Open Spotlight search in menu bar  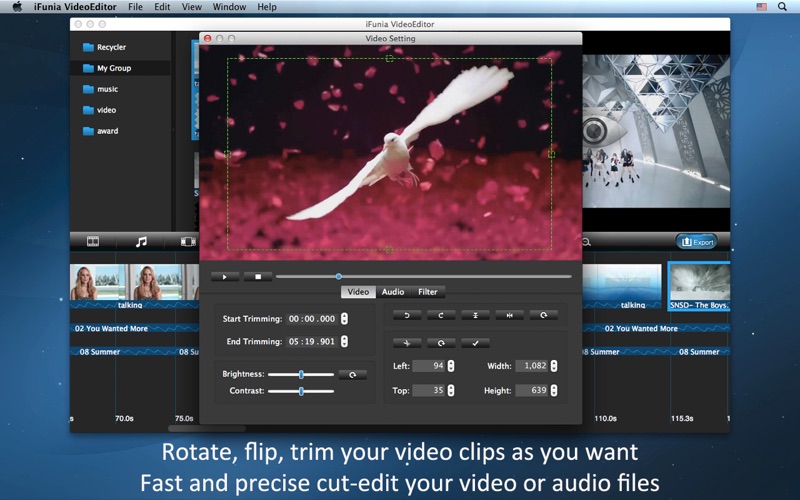point(782,7)
